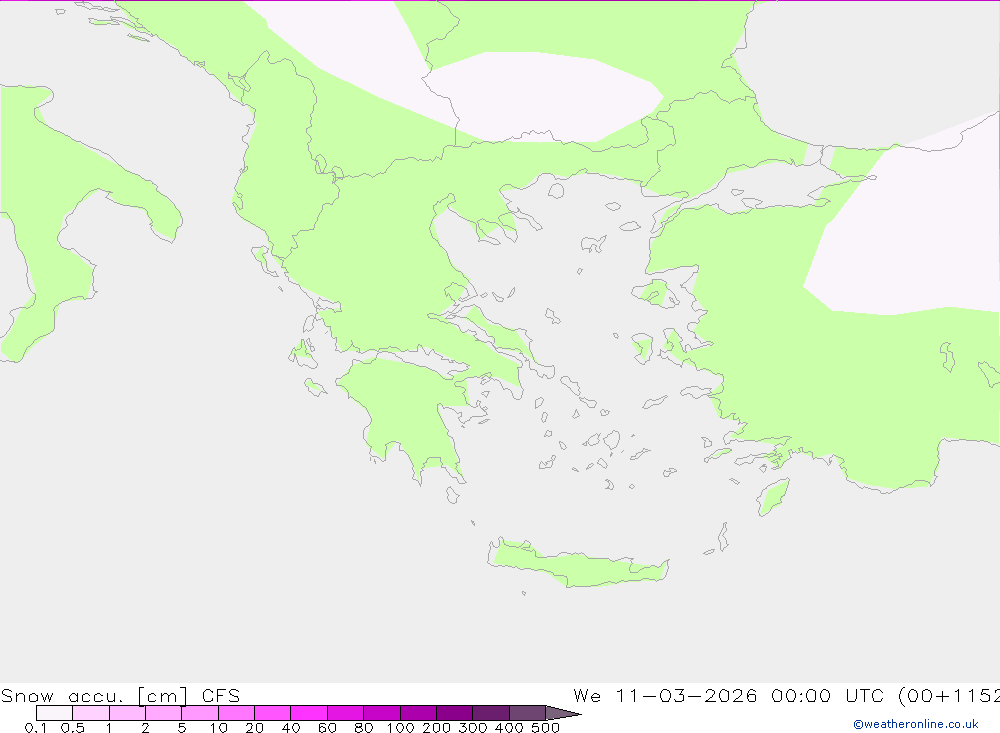Click the over-500 arrow end of the legend
Viewport: 1000px width, 733px height.
(x=563, y=713)
